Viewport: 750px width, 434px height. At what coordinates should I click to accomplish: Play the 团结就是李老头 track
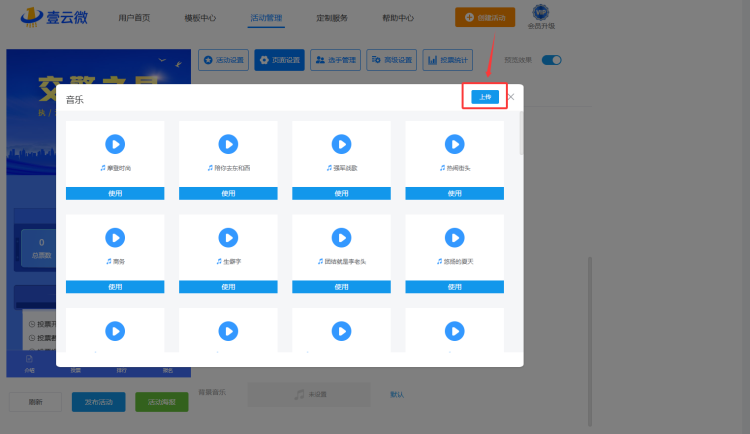pyautogui.click(x=341, y=237)
